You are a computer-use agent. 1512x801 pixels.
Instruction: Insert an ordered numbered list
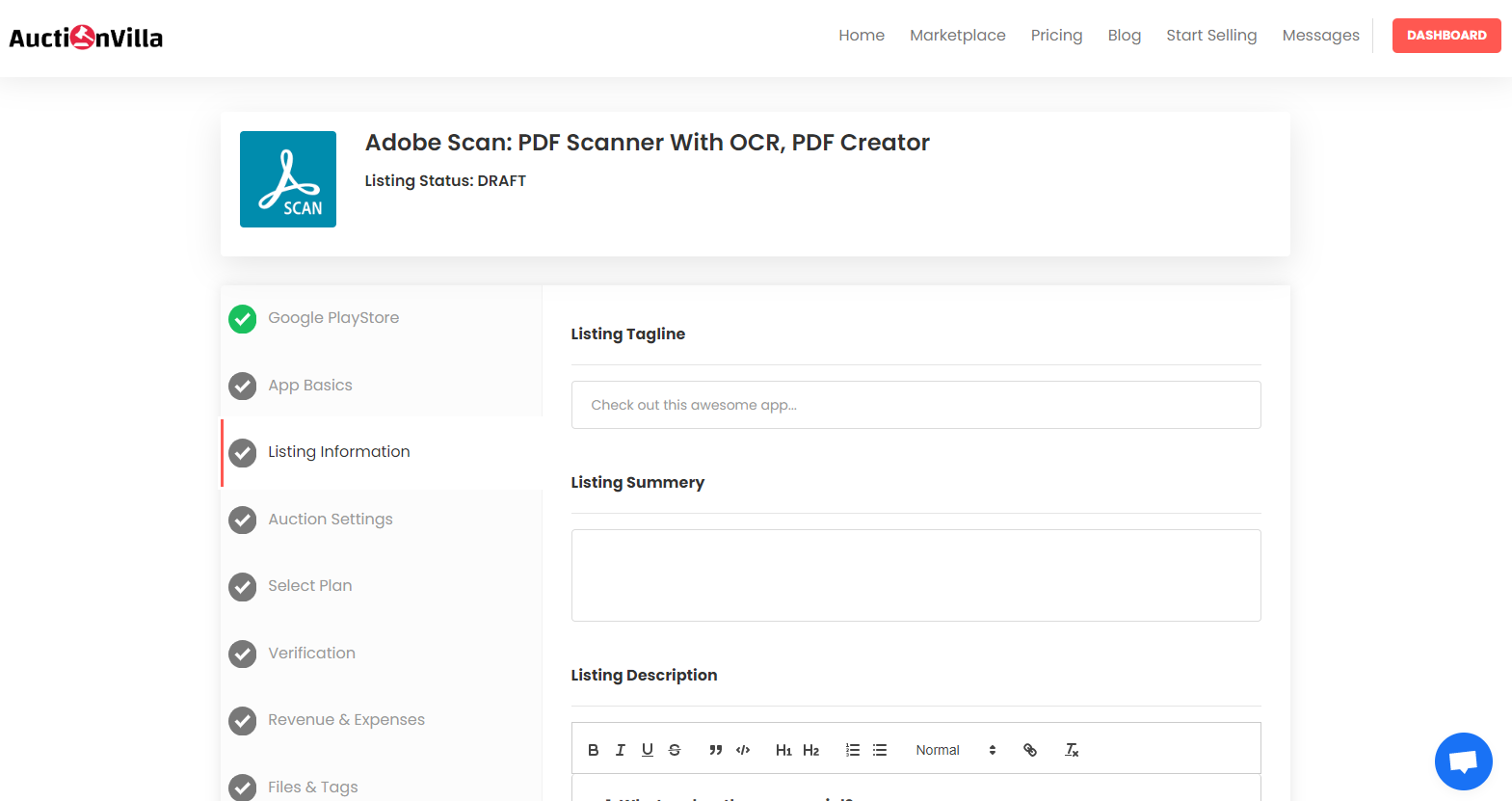click(853, 750)
